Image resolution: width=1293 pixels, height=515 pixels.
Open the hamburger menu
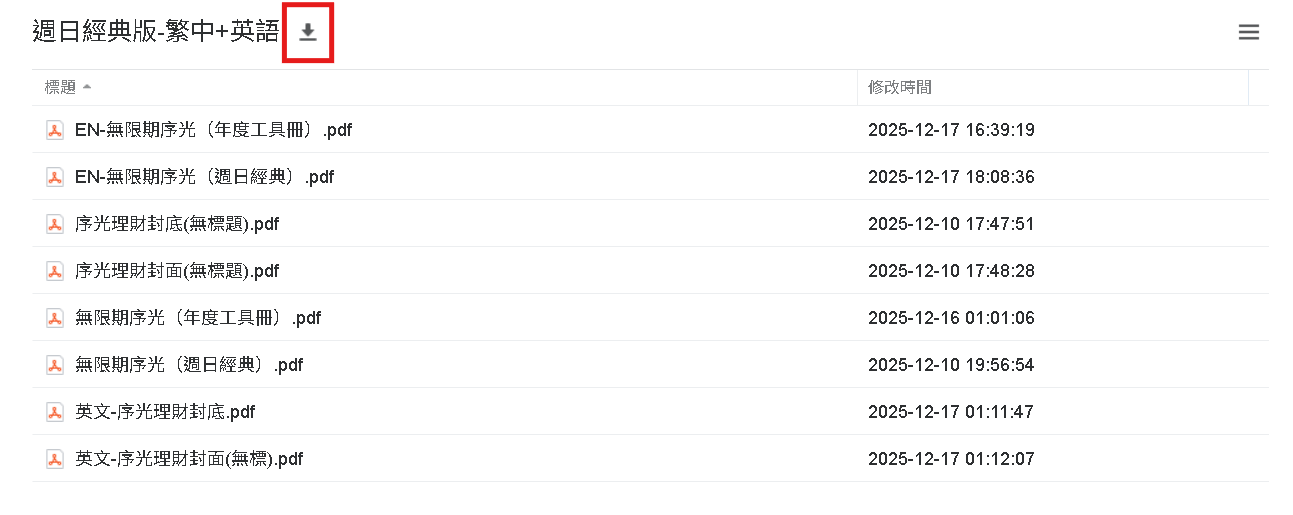coord(1248,32)
